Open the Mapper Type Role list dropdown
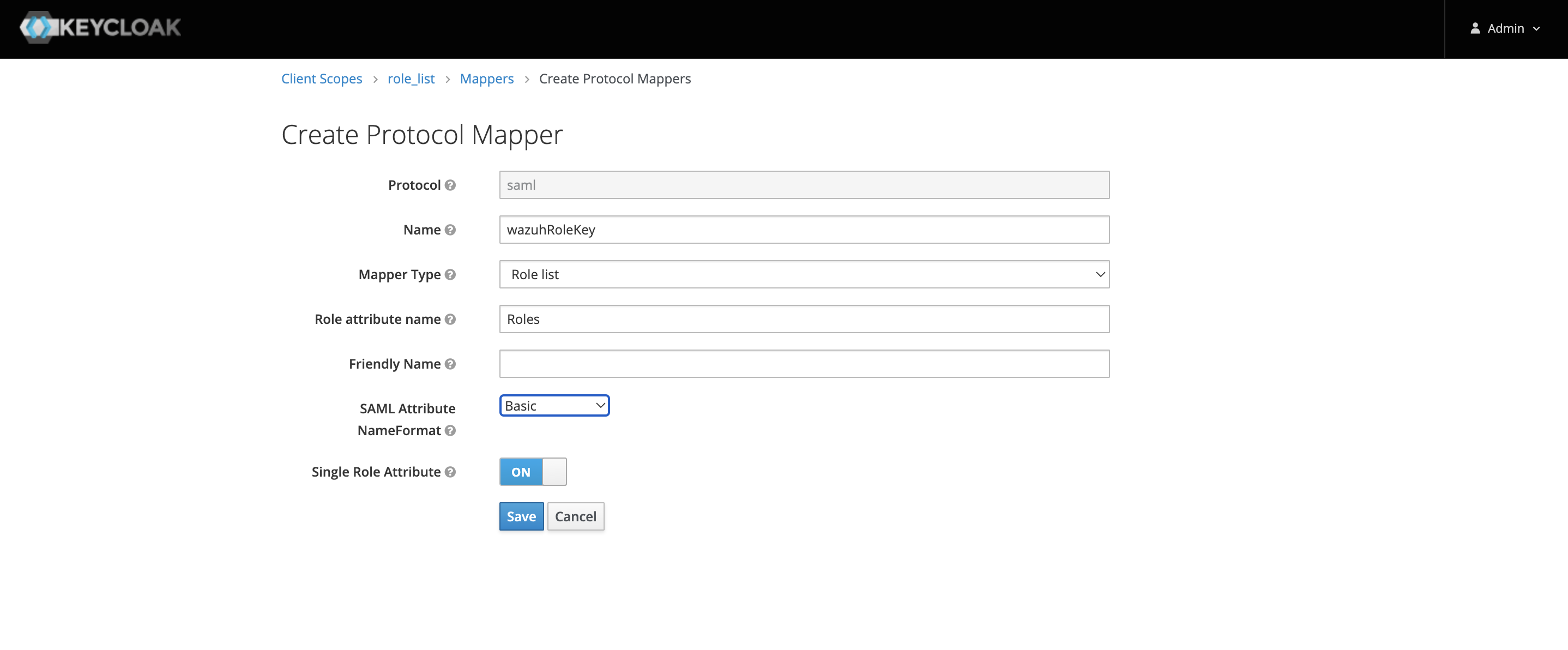 [804, 274]
